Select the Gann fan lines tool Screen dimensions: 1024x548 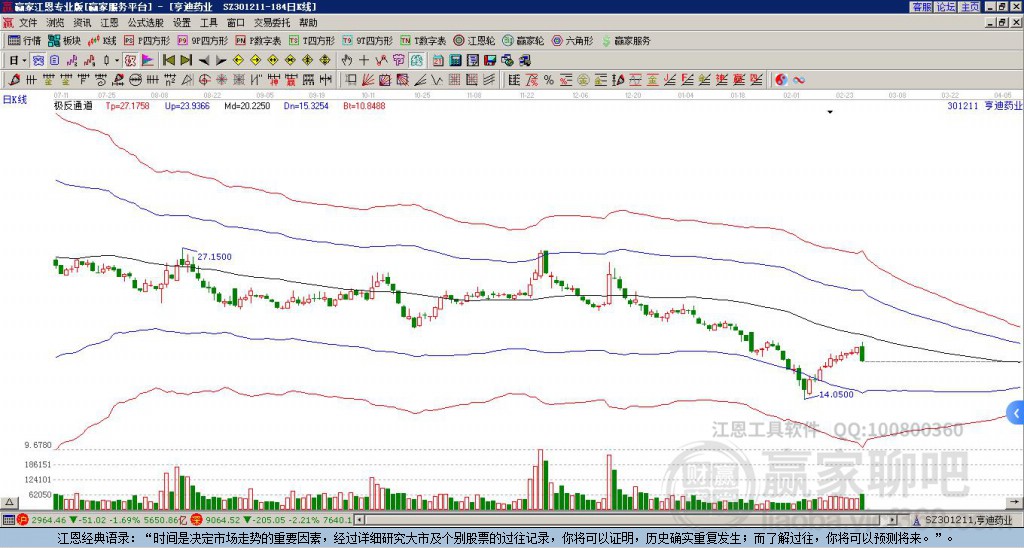tap(368, 80)
